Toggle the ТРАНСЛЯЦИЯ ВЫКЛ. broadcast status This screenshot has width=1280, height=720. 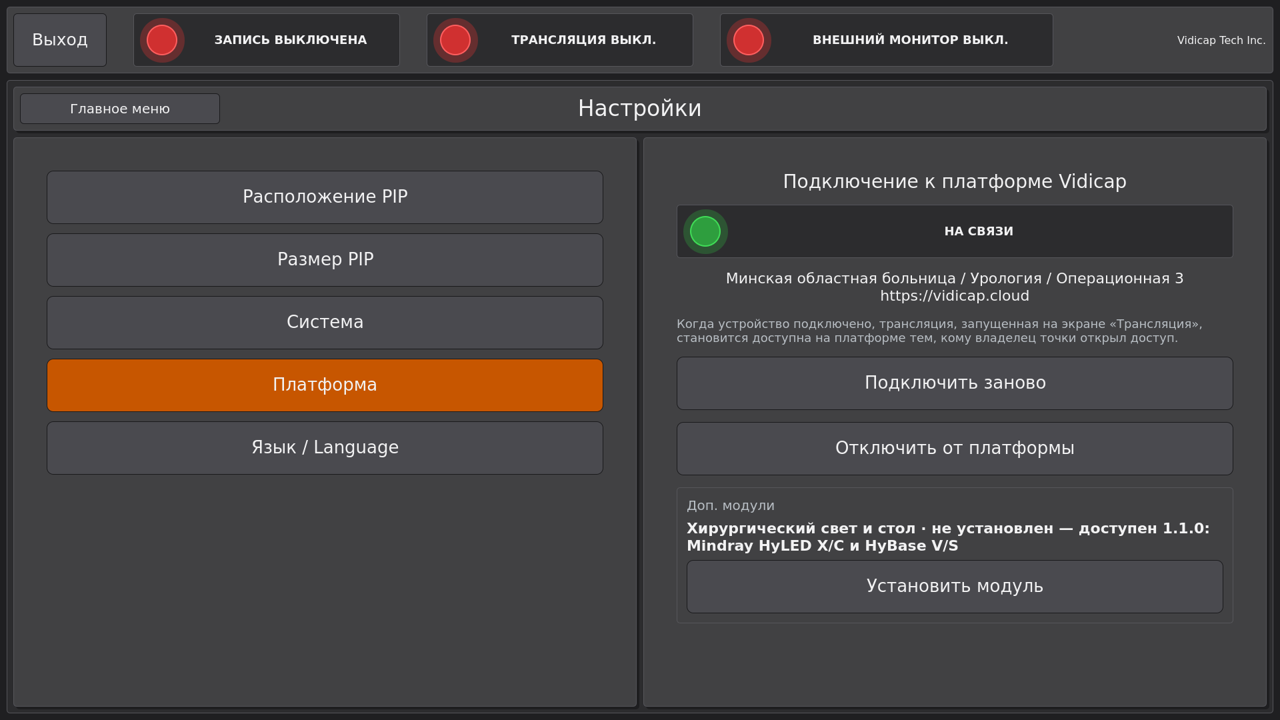559,40
